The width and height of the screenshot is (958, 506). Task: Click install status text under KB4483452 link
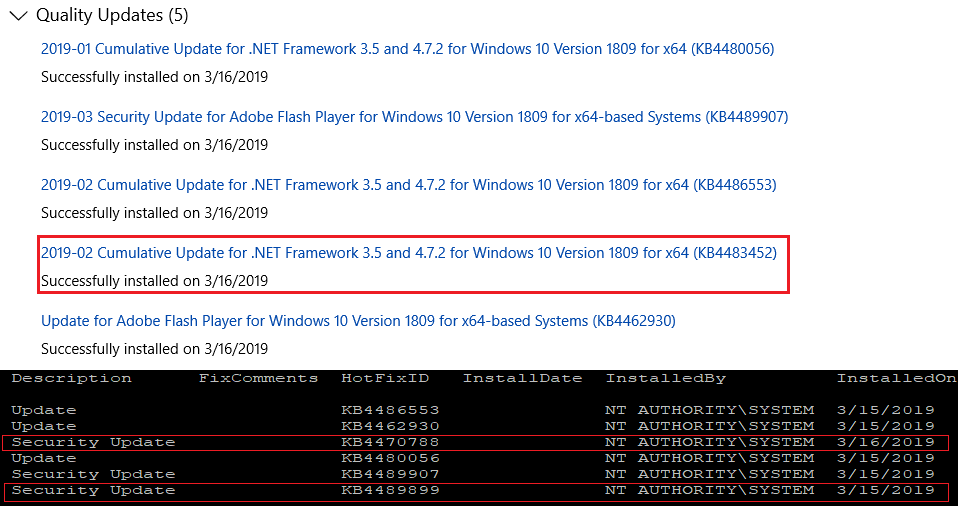[154, 281]
